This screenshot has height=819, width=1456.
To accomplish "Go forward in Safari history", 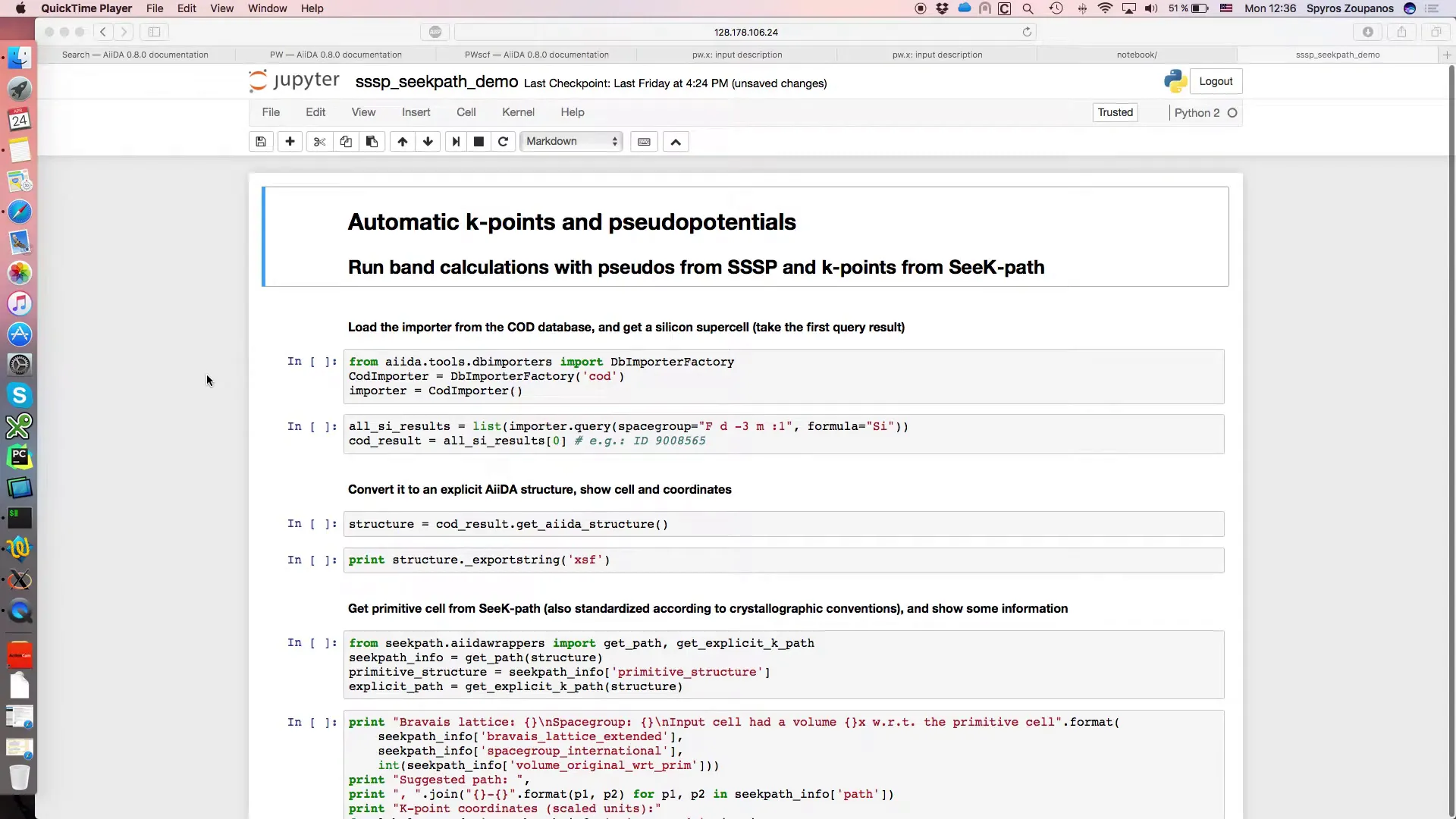I will pos(124,32).
